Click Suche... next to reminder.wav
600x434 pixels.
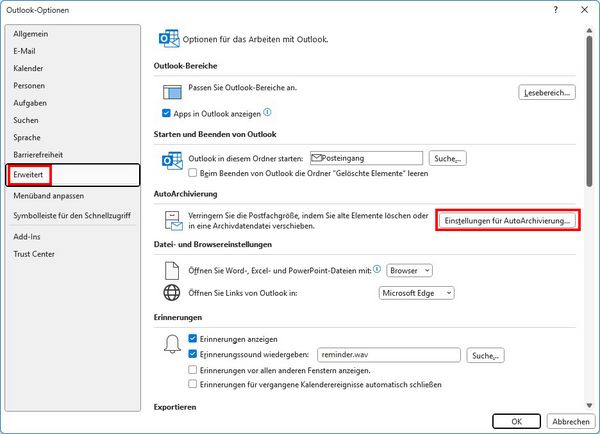[x=485, y=355]
